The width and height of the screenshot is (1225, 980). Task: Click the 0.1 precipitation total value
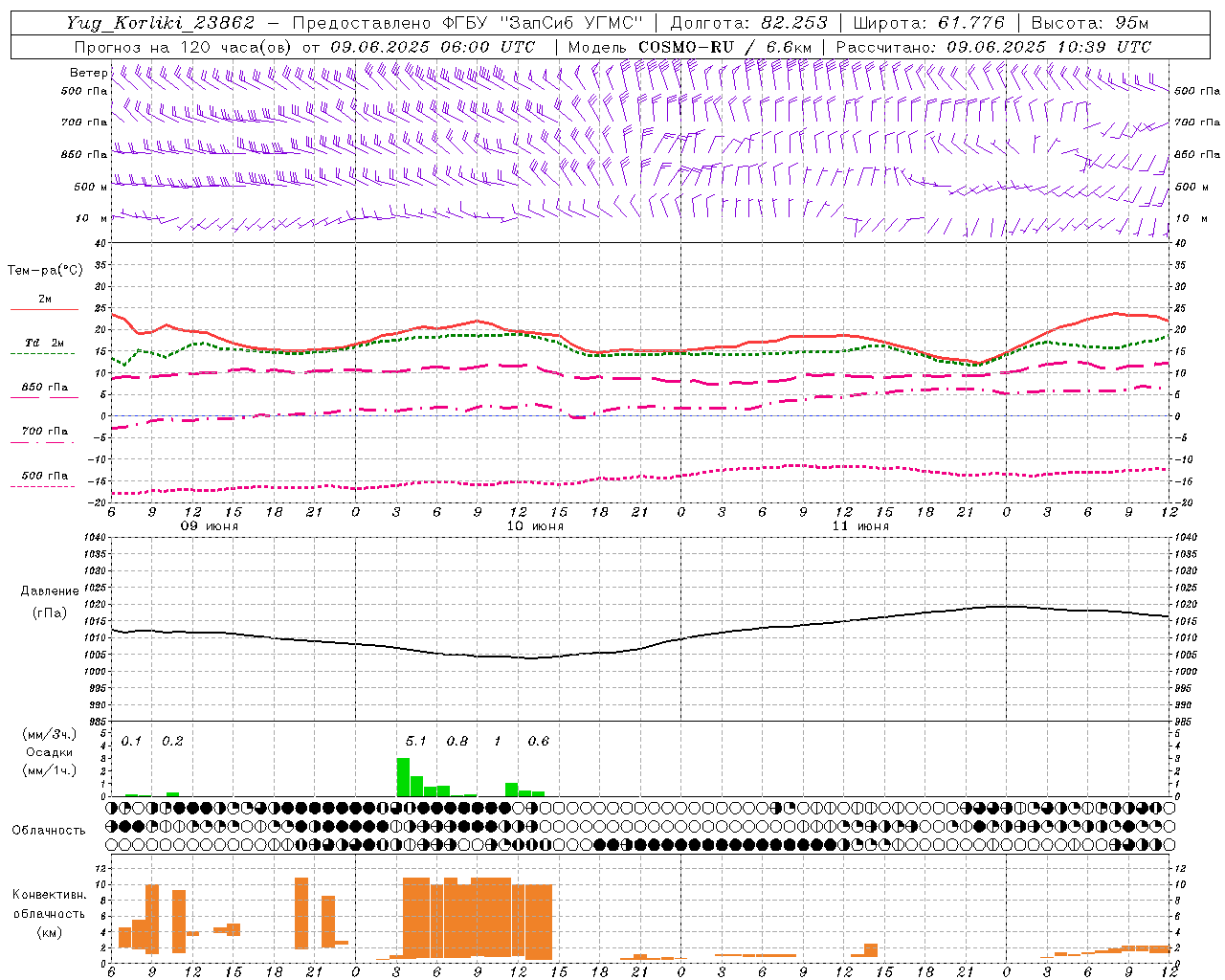click(131, 741)
